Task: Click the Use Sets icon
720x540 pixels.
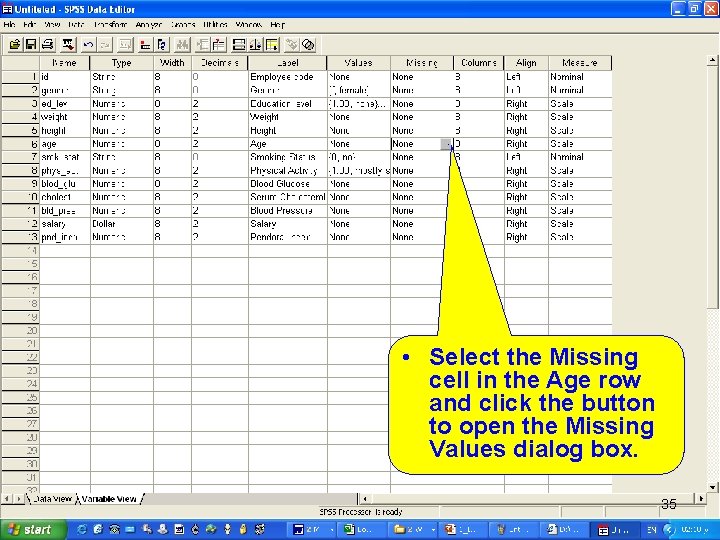Action: point(308,45)
